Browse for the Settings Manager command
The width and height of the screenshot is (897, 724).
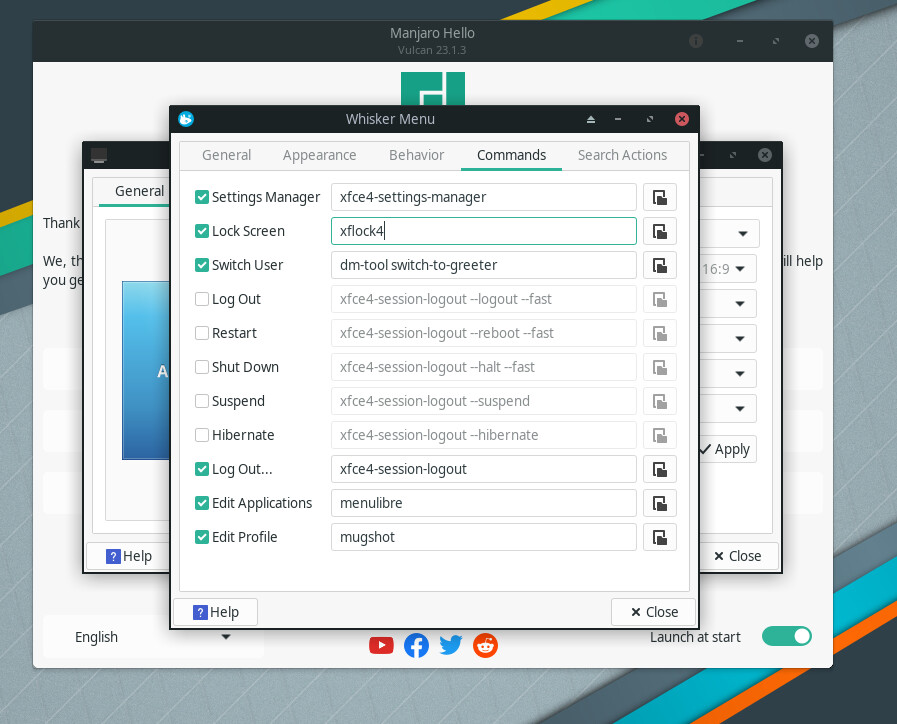660,197
